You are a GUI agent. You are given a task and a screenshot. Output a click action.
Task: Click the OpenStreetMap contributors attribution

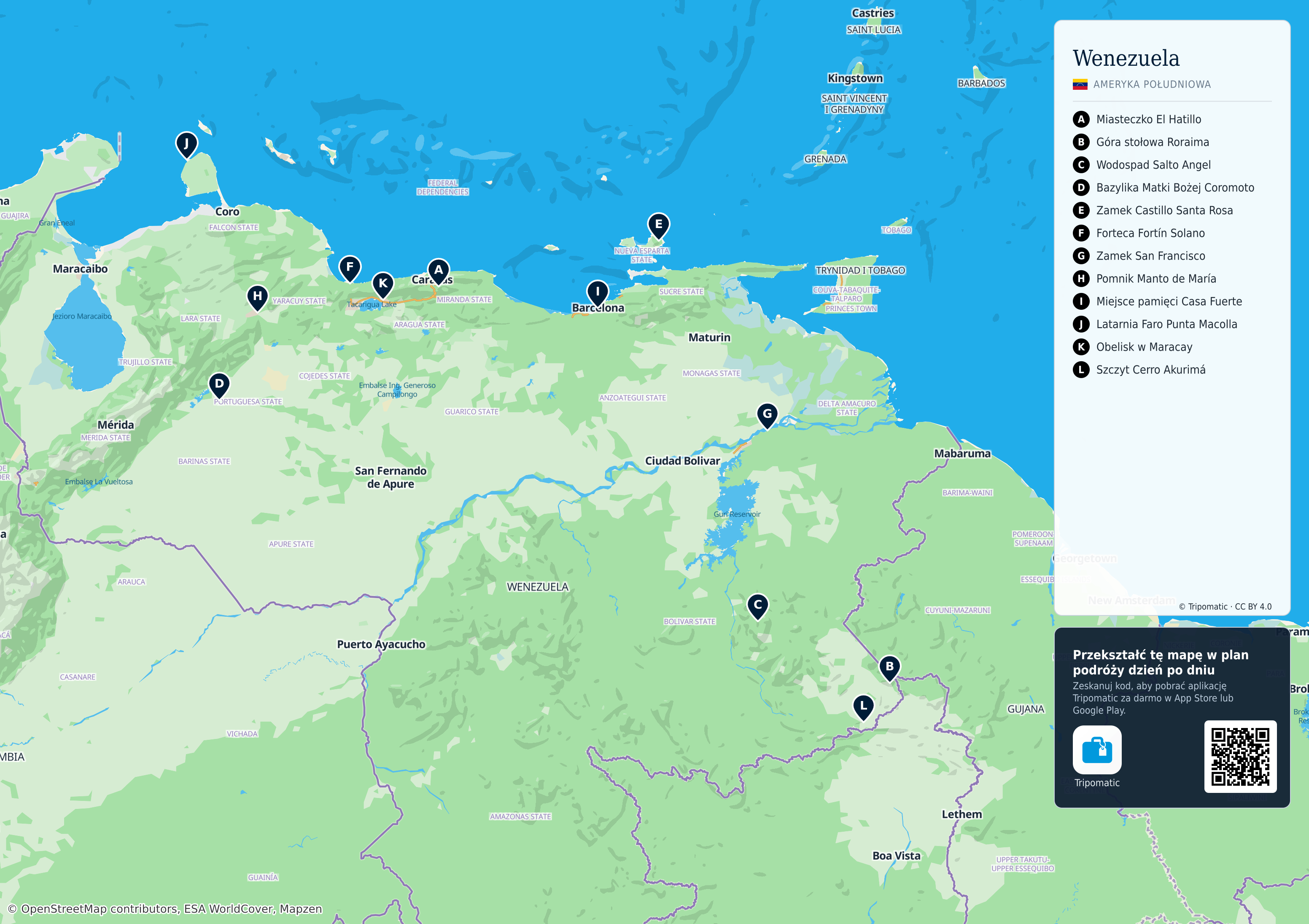165,908
